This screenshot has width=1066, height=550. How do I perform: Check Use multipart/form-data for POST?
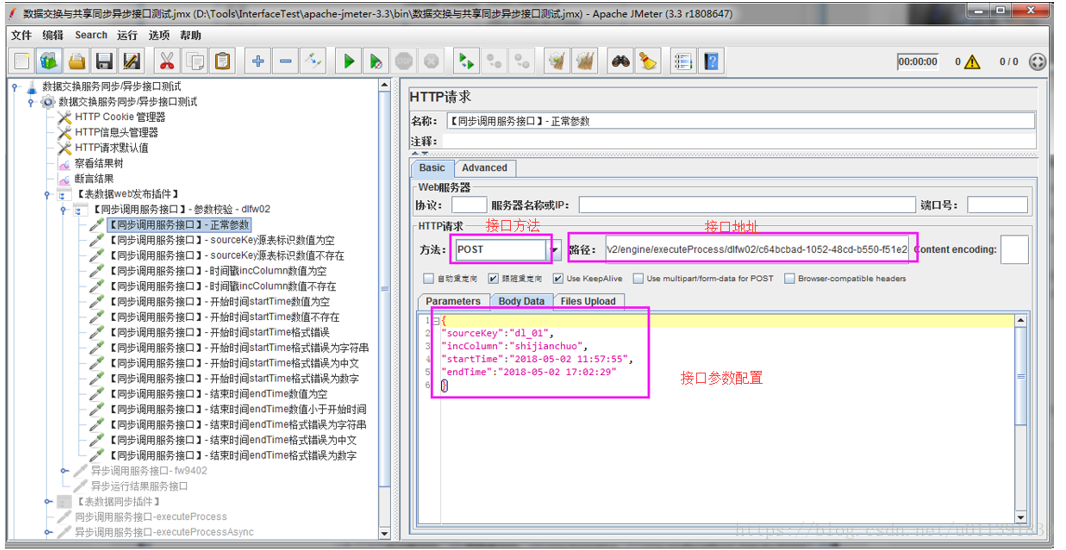(638, 278)
